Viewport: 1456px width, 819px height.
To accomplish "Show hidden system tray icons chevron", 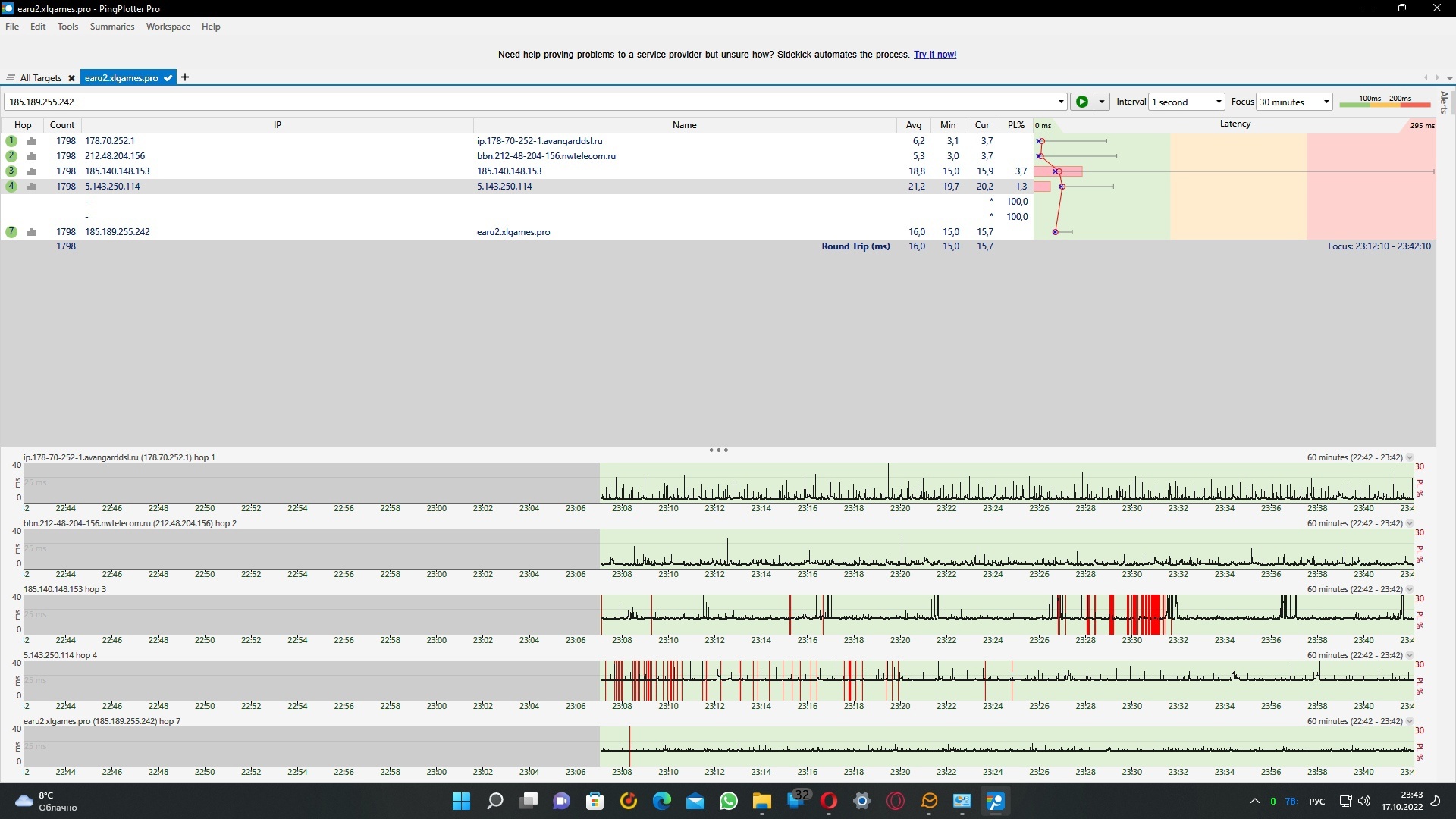I will click(x=1255, y=801).
